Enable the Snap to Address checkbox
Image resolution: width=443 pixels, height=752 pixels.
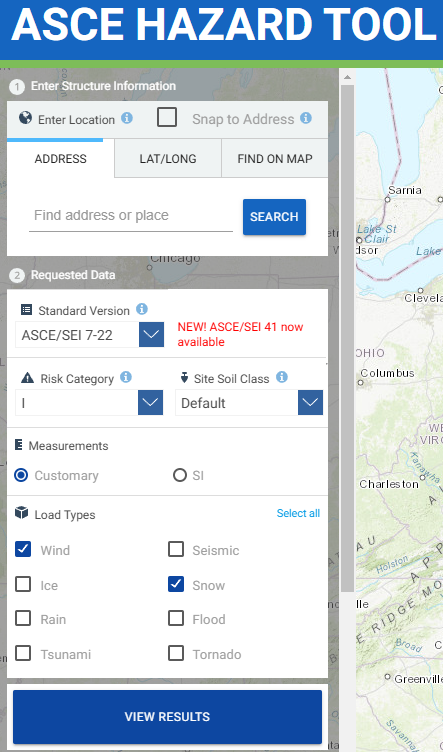167,118
